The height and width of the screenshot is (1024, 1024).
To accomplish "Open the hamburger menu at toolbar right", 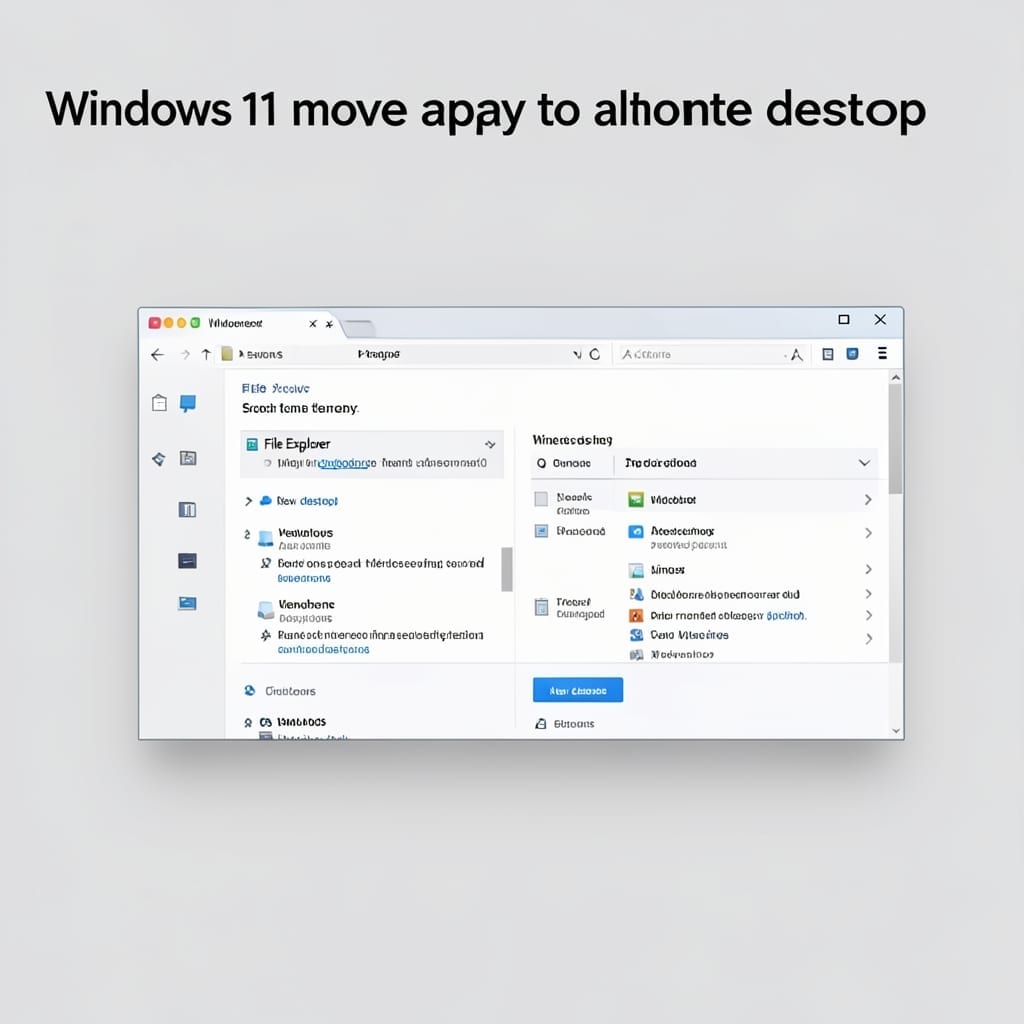I will 882,353.
